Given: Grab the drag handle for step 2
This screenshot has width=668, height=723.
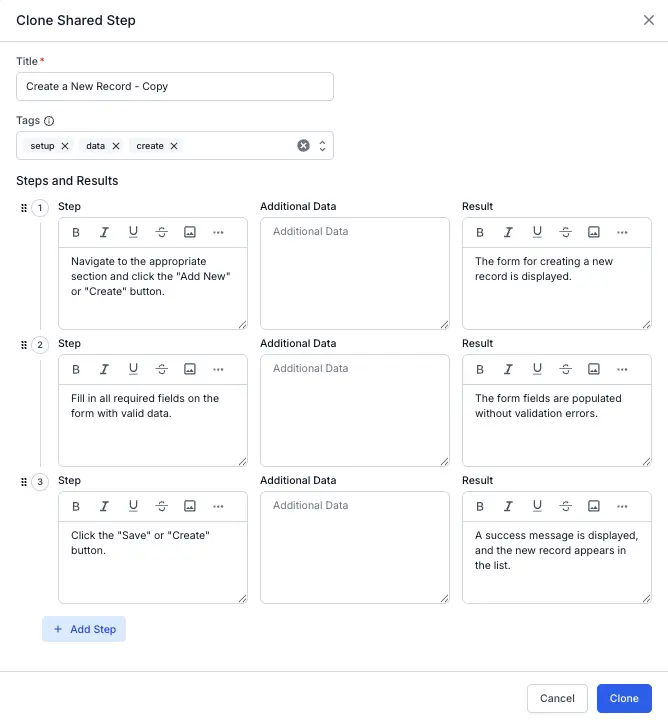Looking at the screenshot, I should coord(24,345).
